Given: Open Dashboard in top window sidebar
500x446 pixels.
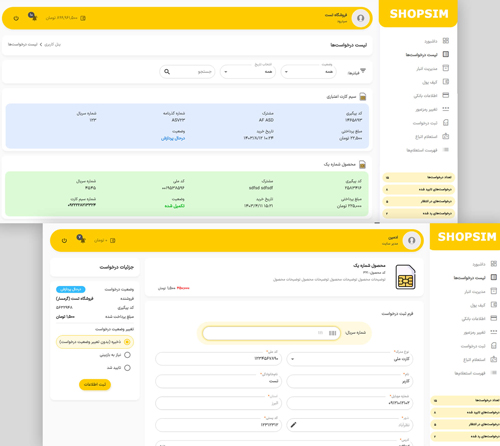Looking at the screenshot, I should coord(436,41).
